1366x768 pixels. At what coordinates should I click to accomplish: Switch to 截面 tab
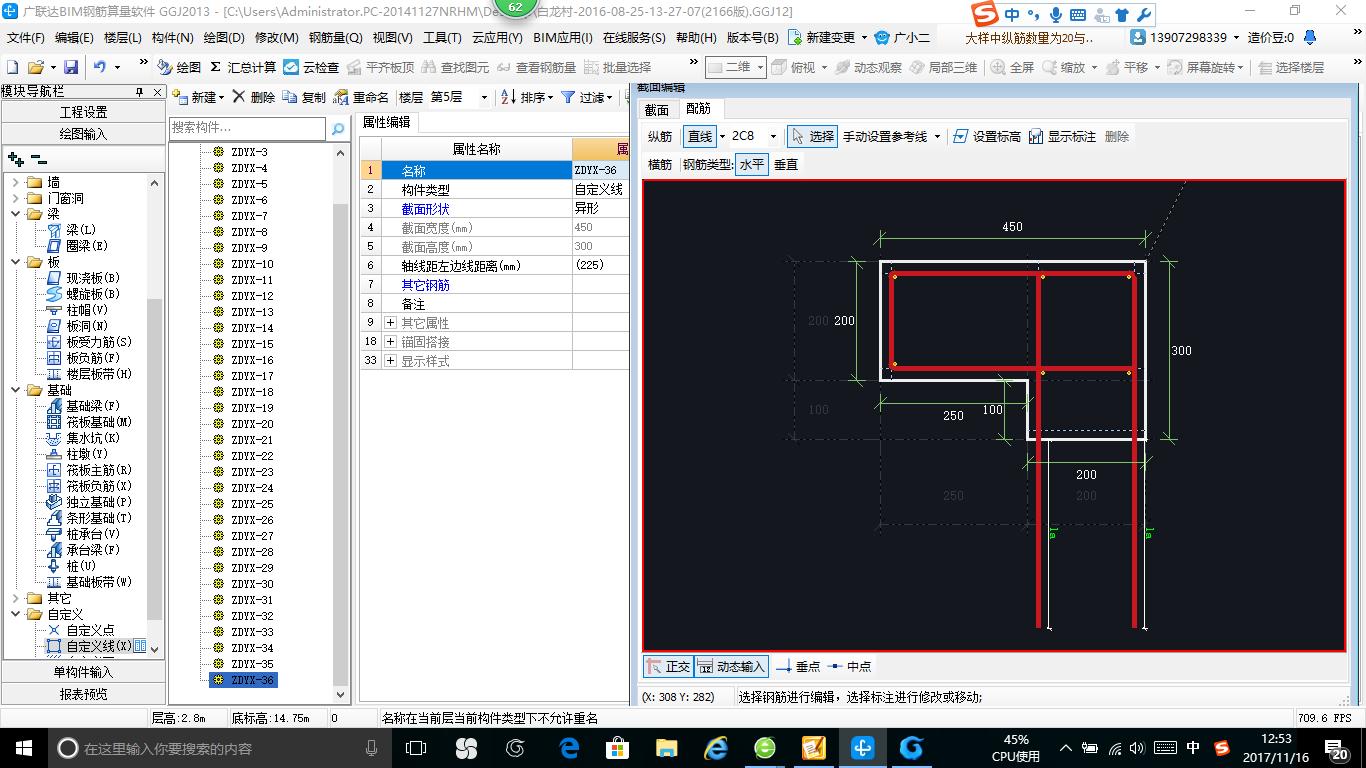(657, 109)
